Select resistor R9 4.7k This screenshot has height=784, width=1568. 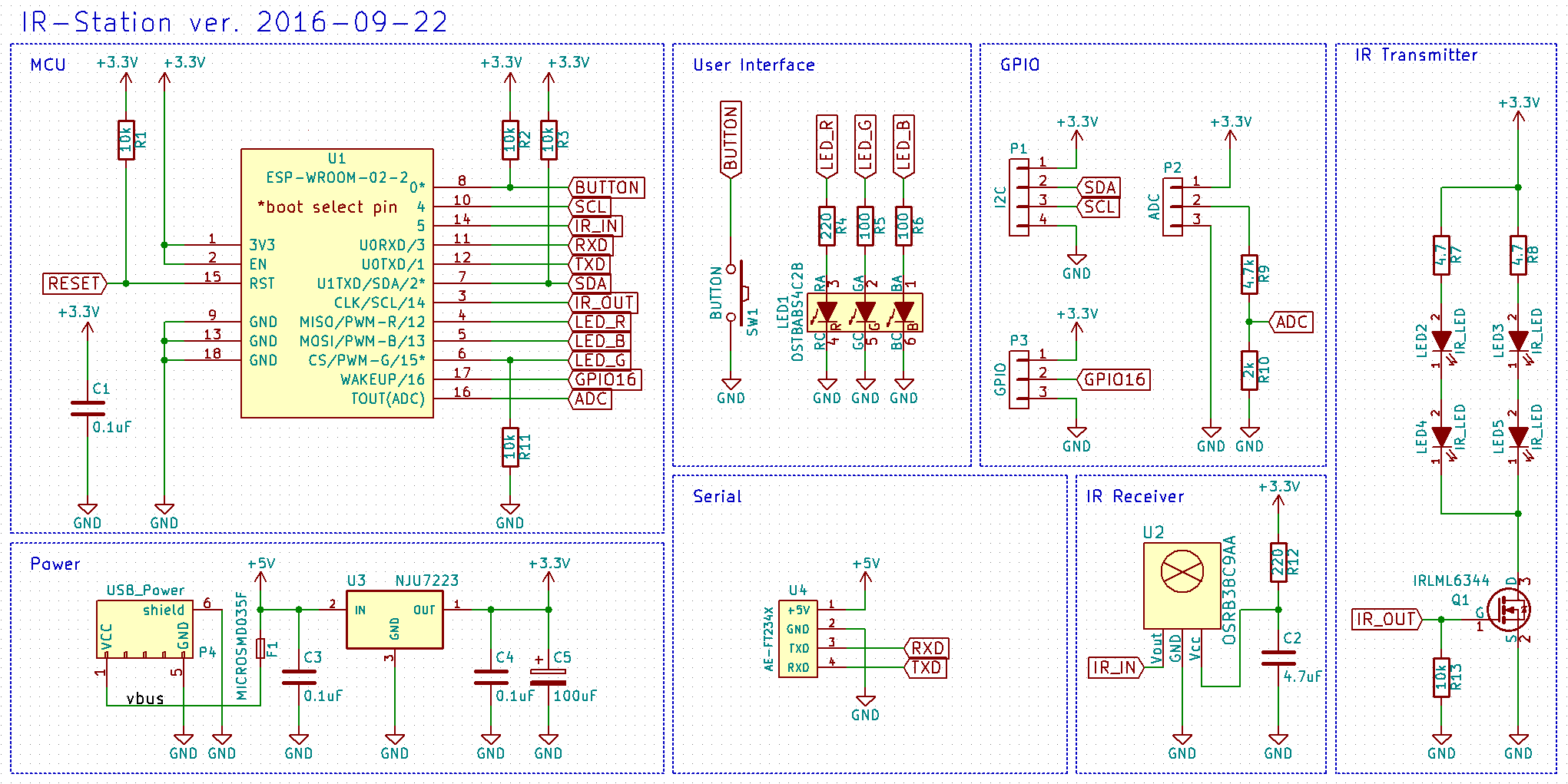(1249, 274)
